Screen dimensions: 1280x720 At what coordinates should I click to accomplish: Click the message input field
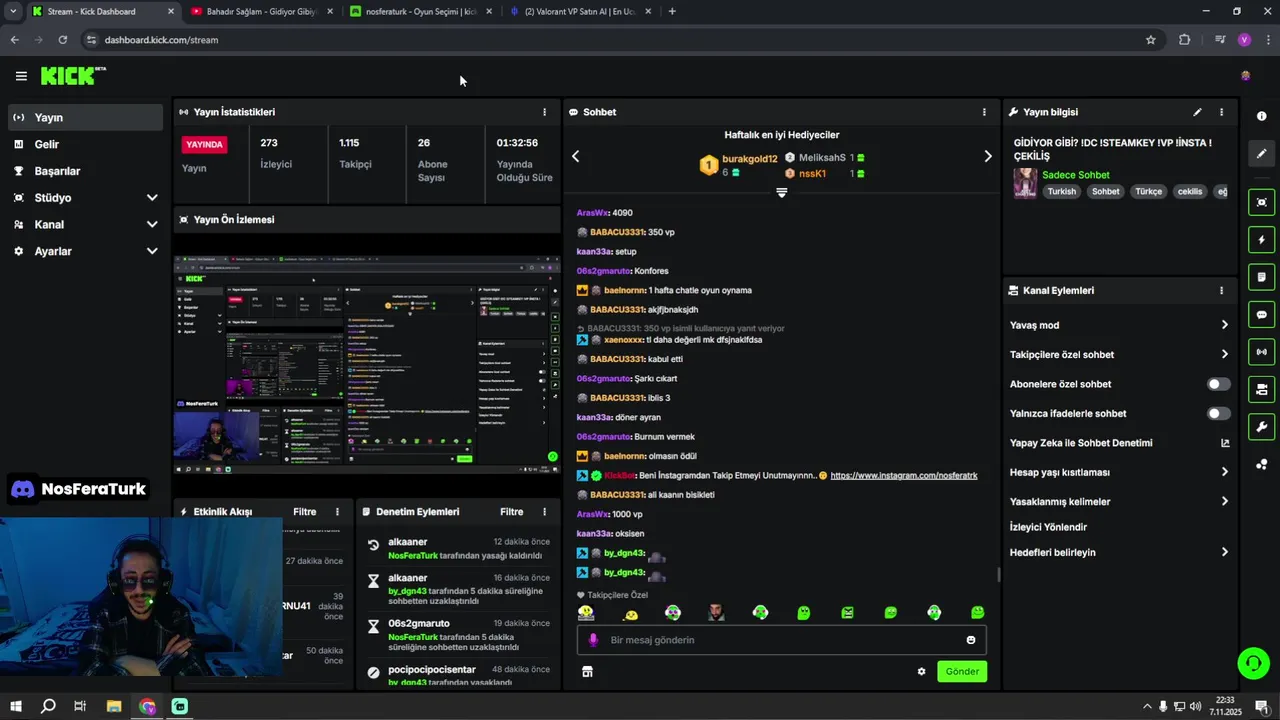782,640
